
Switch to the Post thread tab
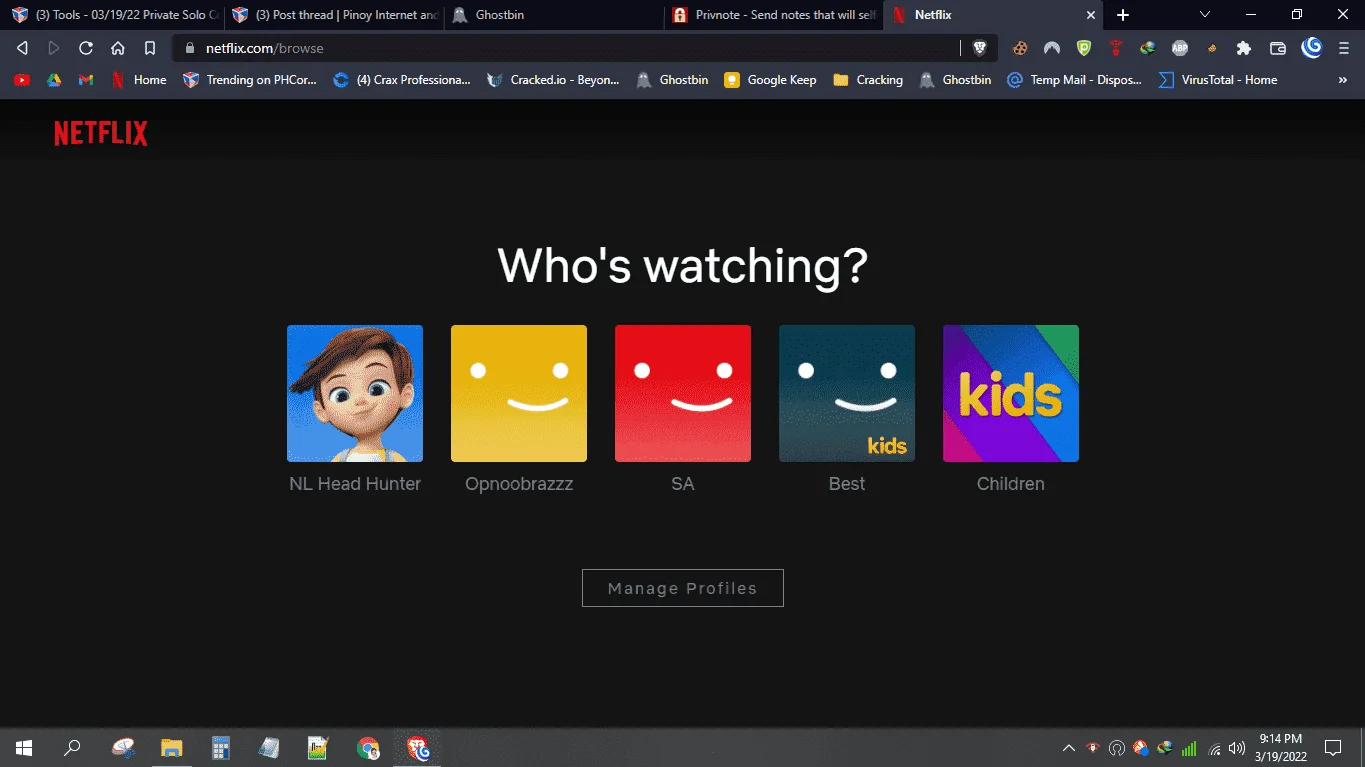(x=334, y=15)
